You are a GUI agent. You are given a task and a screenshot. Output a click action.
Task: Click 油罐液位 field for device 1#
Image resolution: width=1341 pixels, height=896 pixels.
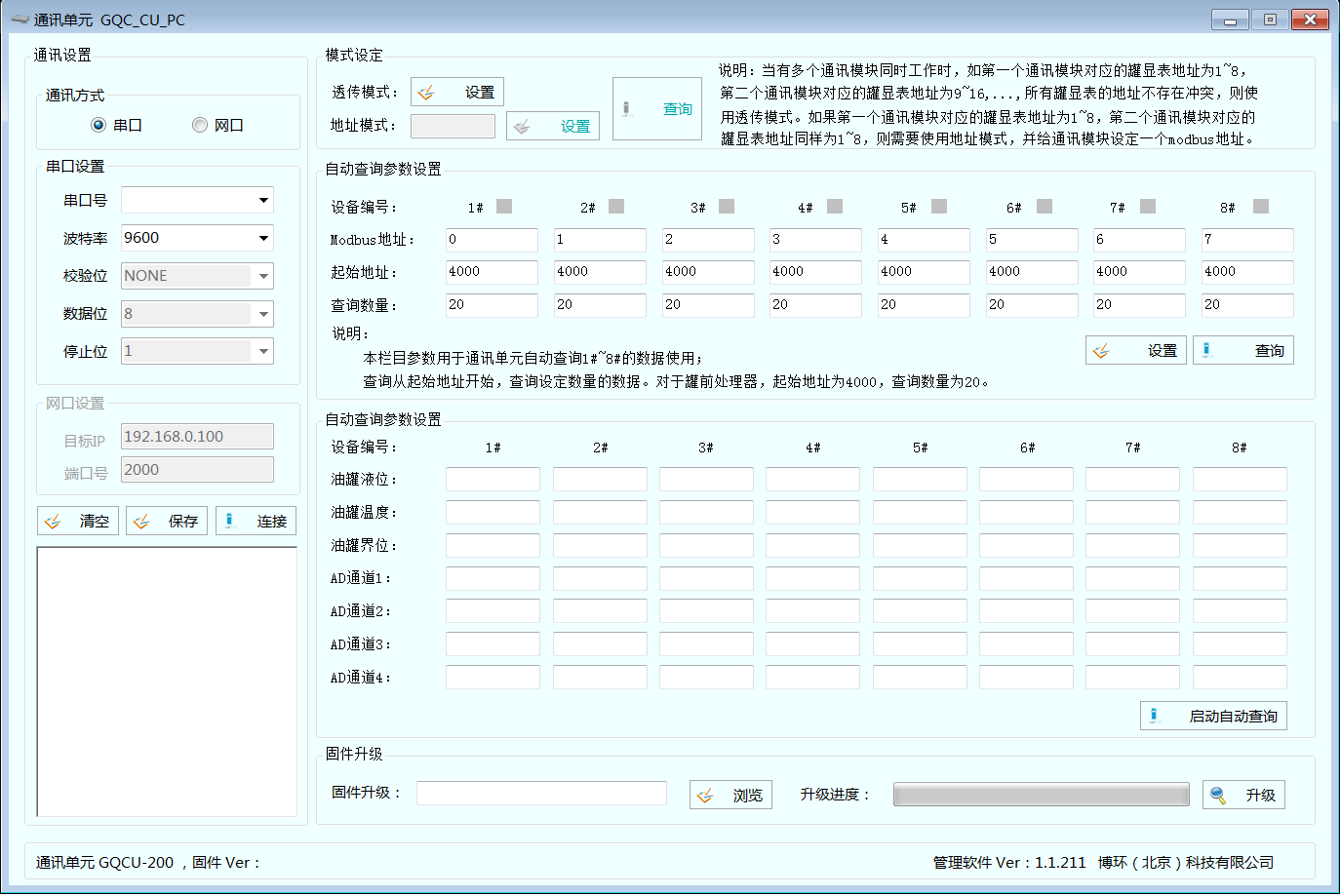pyautogui.click(x=493, y=479)
